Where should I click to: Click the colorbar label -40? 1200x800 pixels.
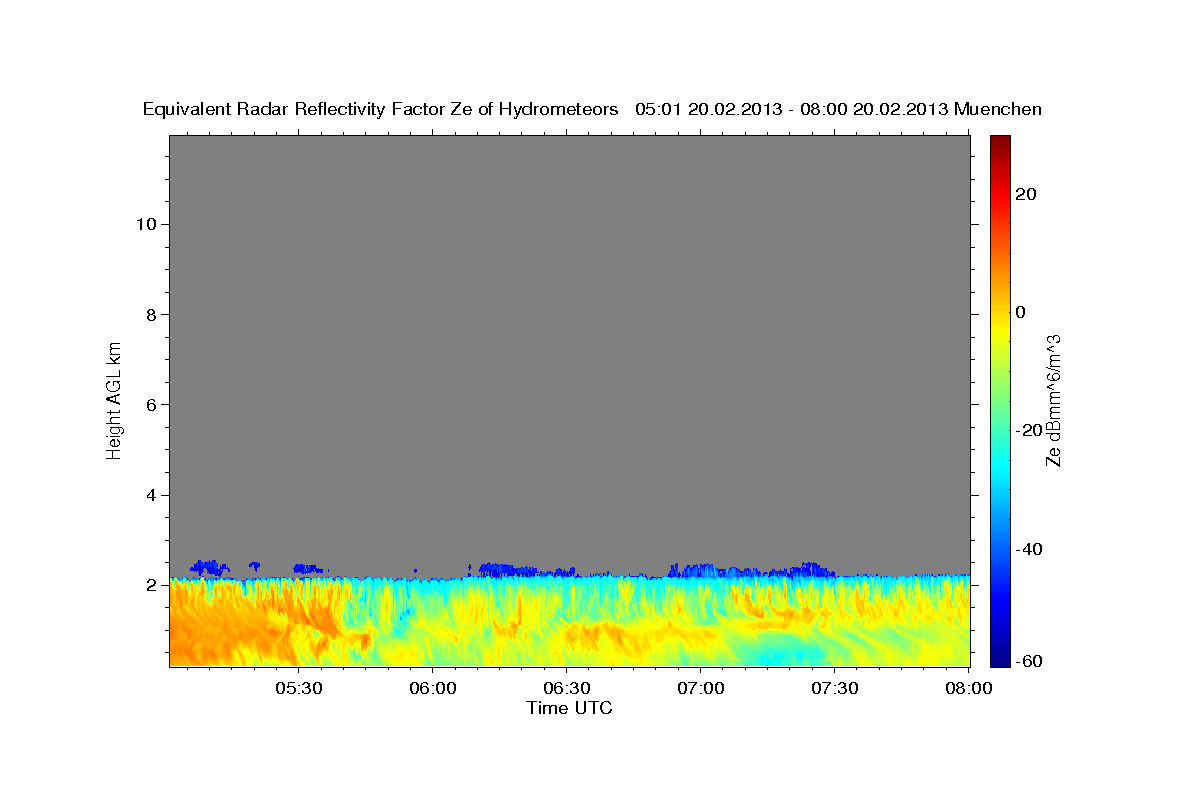[1027, 549]
